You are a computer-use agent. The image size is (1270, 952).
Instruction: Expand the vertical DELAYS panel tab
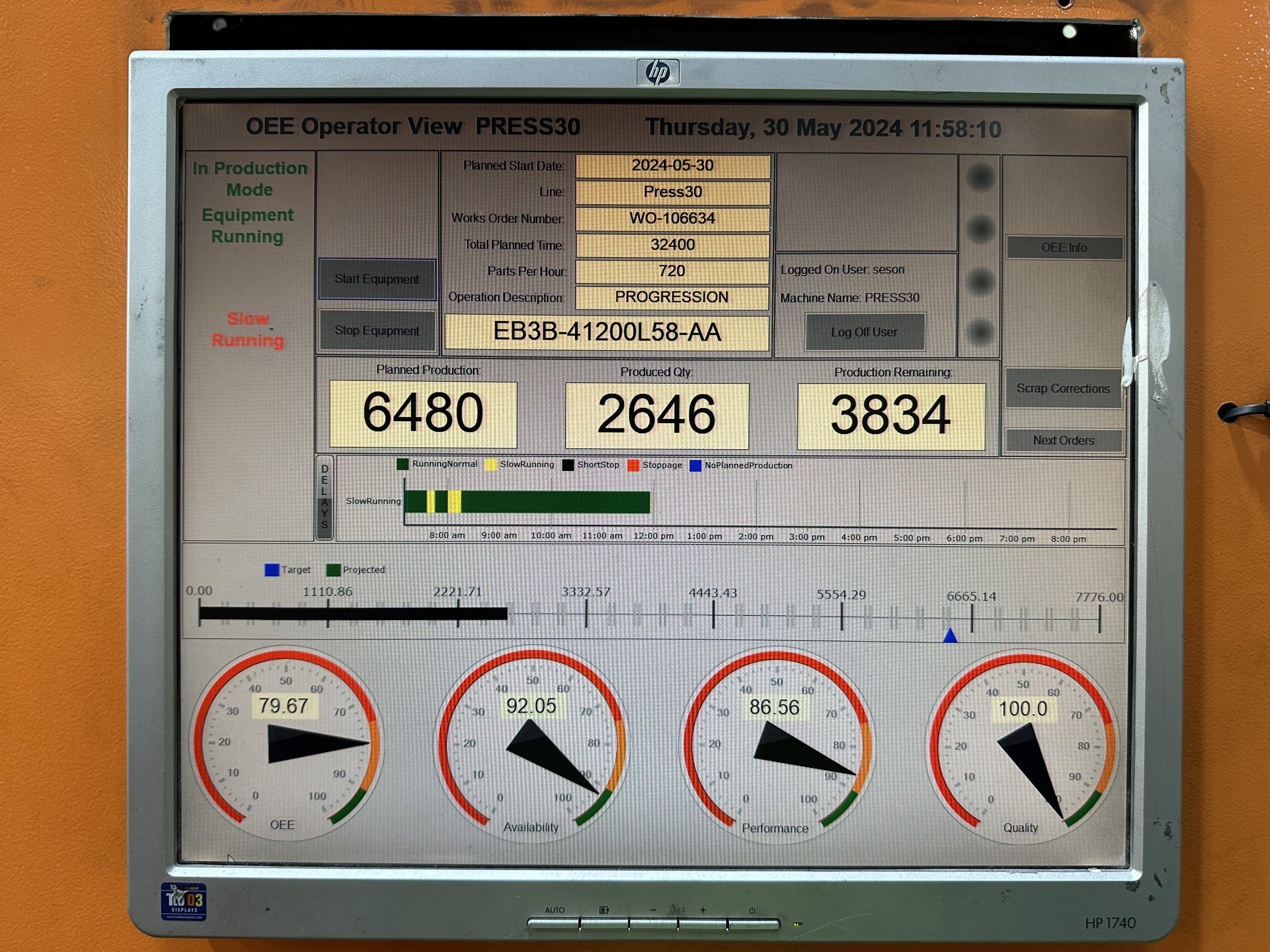click(324, 497)
